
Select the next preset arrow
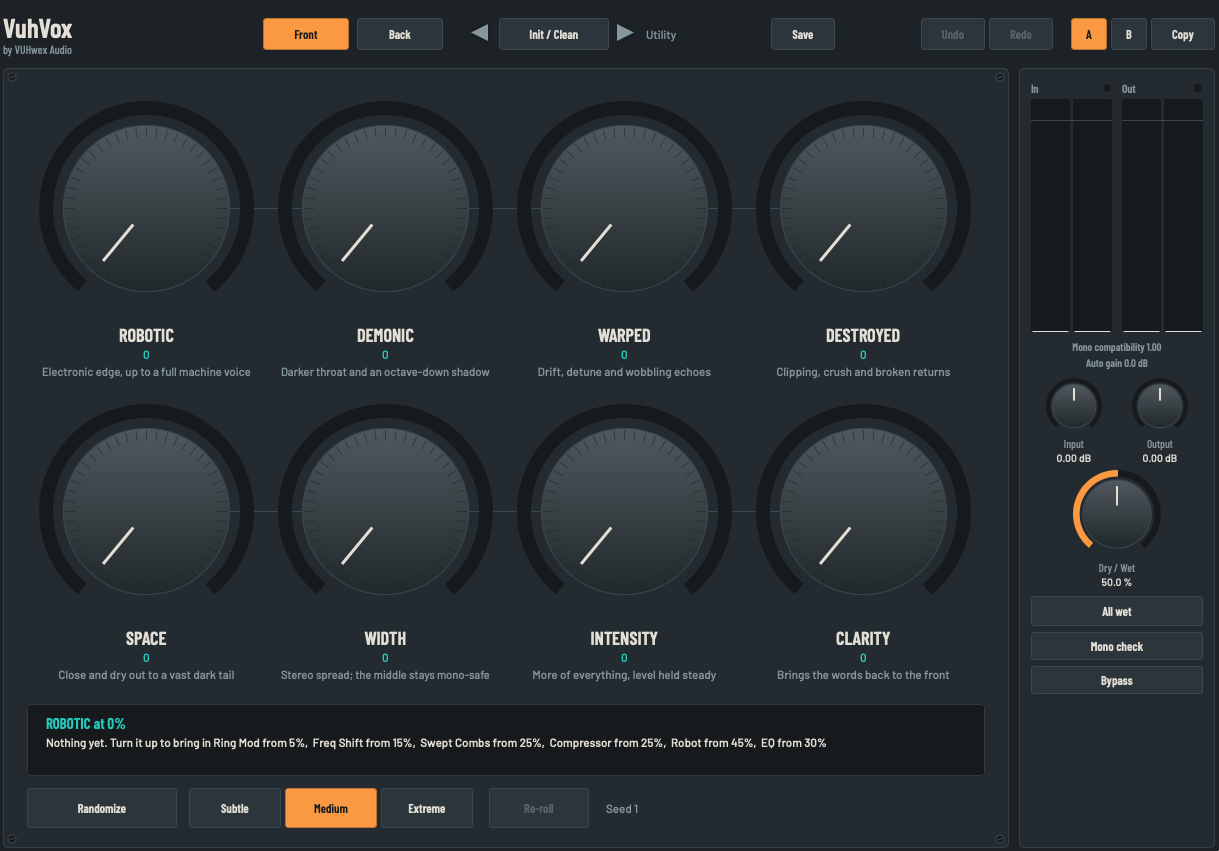[625, 34]
